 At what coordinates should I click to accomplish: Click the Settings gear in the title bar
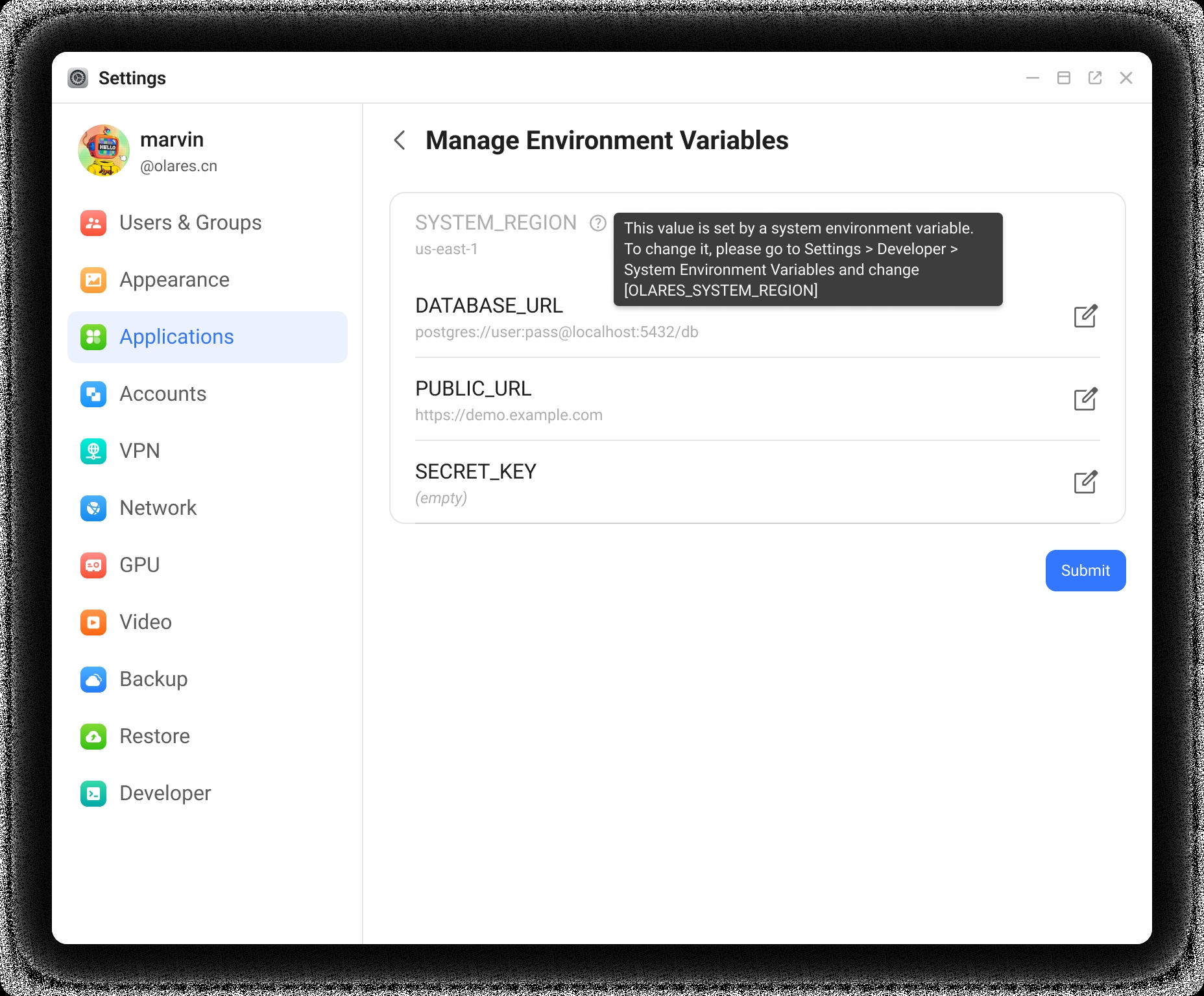coord(78,78)
